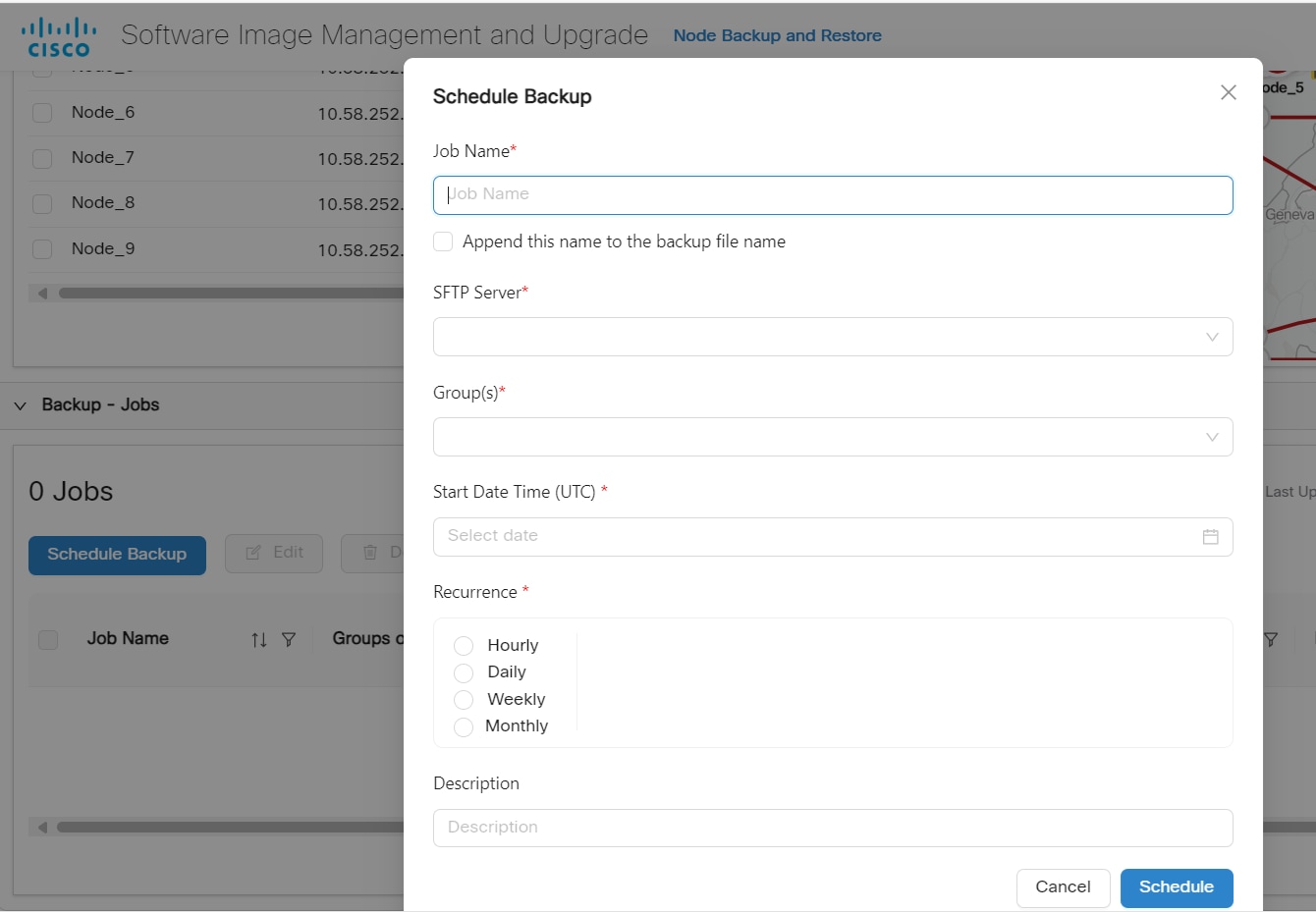Select the Weekly recurrence option
The height and width of the screenshot is (912, 1316).
(464, 700)
